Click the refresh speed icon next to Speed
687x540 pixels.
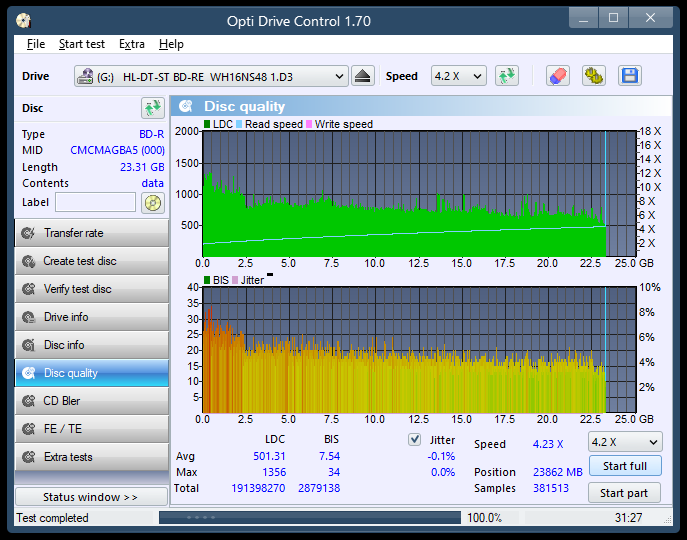coord(507,76)
